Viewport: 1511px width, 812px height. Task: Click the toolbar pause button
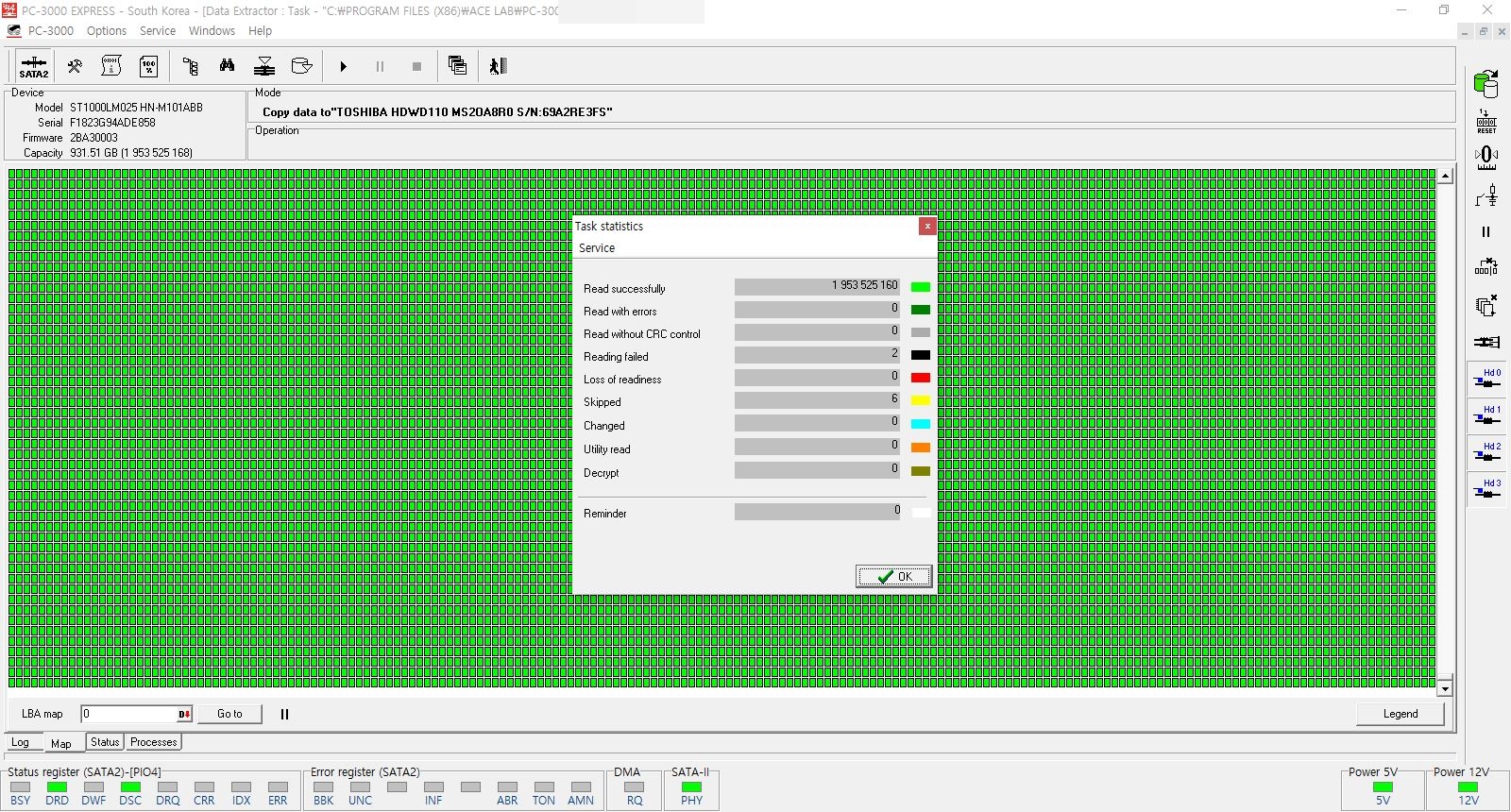coord(380,67)
